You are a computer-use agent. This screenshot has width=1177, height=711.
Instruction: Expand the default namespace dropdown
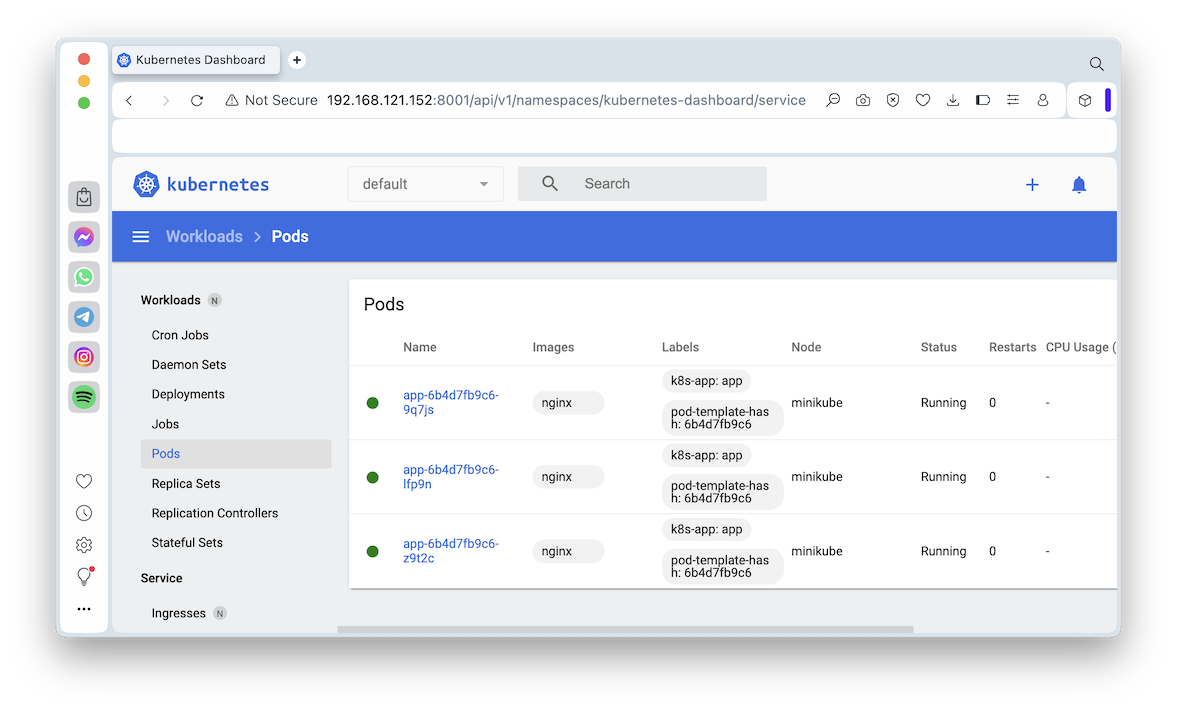(x=425, y=184)
